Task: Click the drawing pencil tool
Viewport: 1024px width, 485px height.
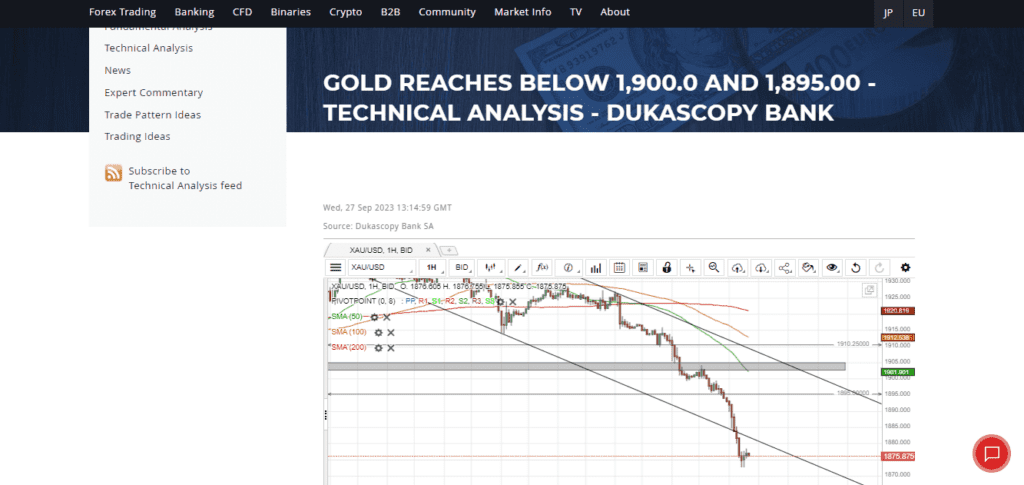Action: (x=518, y=268)
